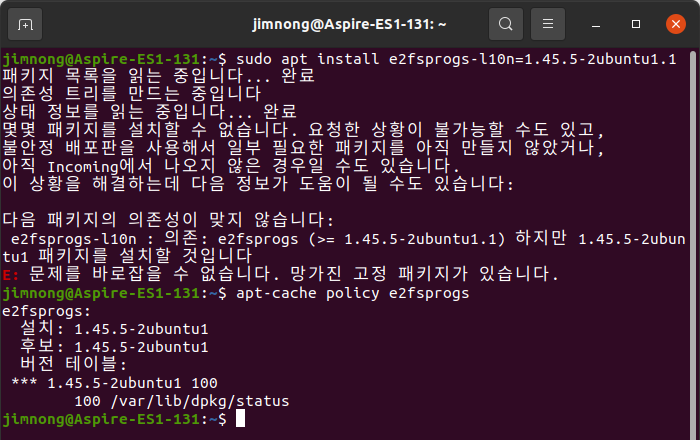Screen dimensions: 700x440
Task: Click the '버전 테이블:' line
Action: point(74,364)
